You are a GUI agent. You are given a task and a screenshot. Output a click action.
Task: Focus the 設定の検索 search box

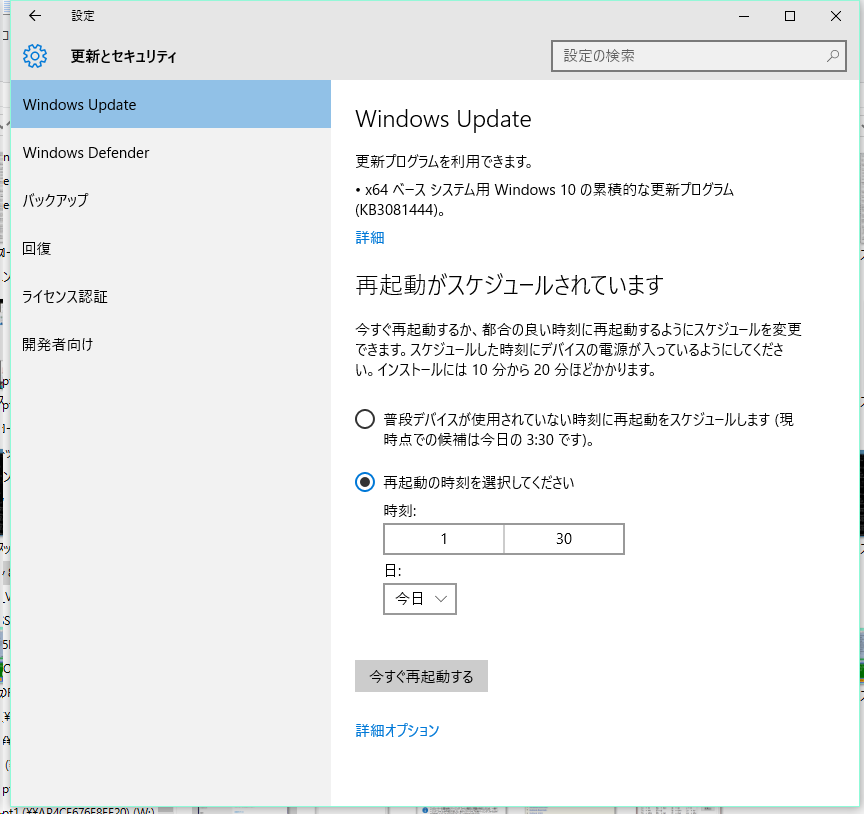(699, 56)
